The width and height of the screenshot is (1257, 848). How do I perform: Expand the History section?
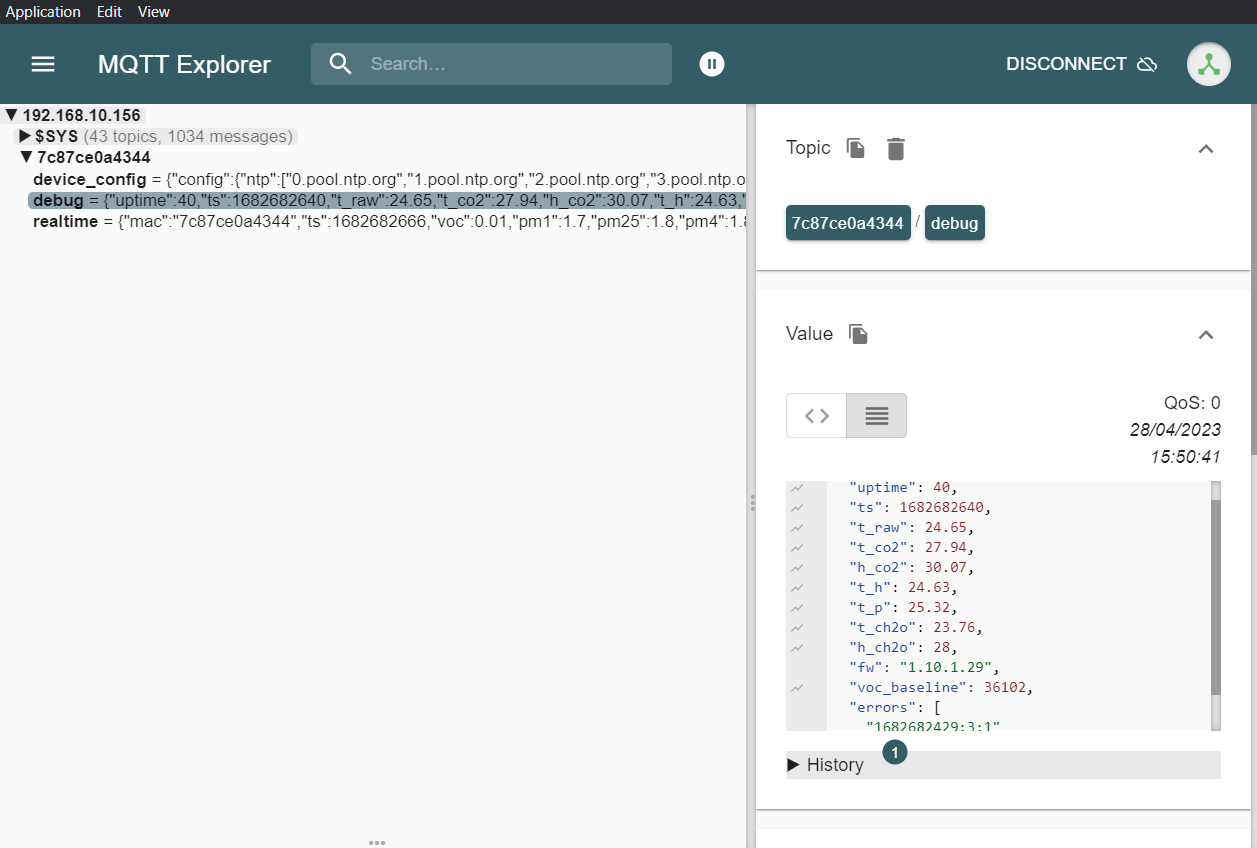[x=1003, y=765]
